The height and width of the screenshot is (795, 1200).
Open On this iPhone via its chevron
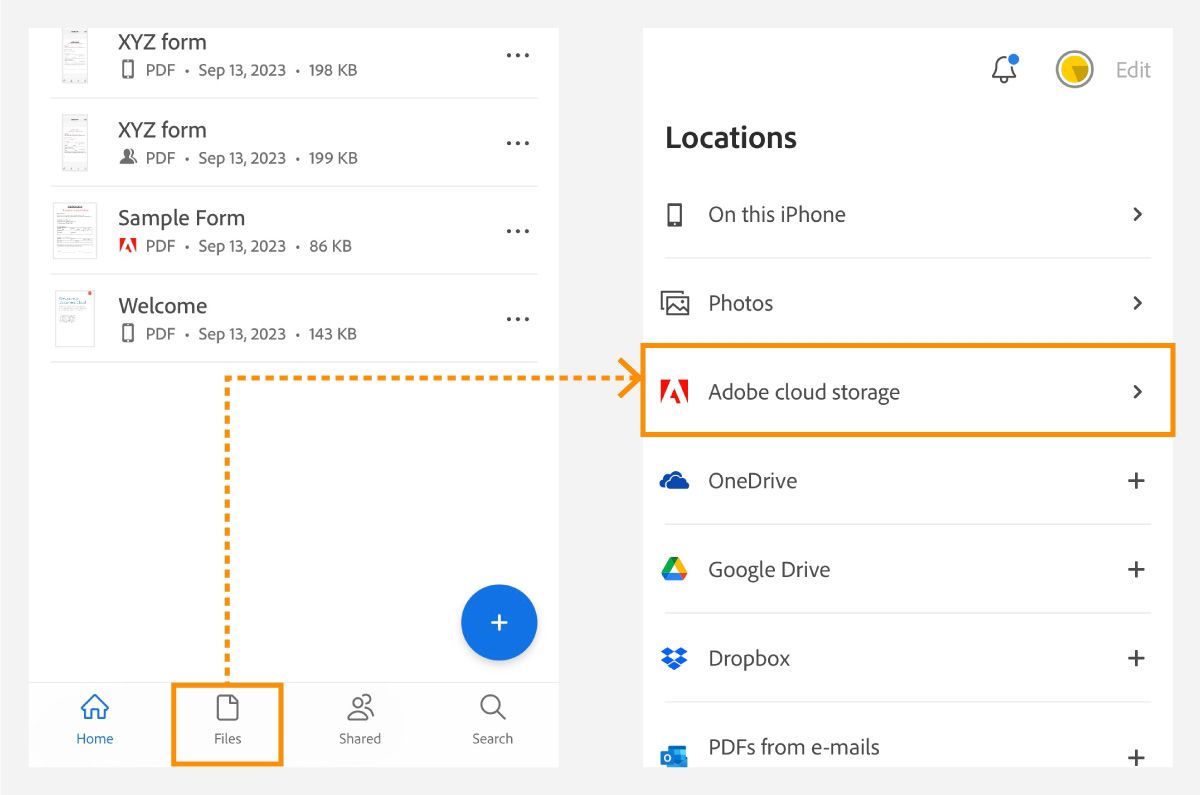[1137, 214]
